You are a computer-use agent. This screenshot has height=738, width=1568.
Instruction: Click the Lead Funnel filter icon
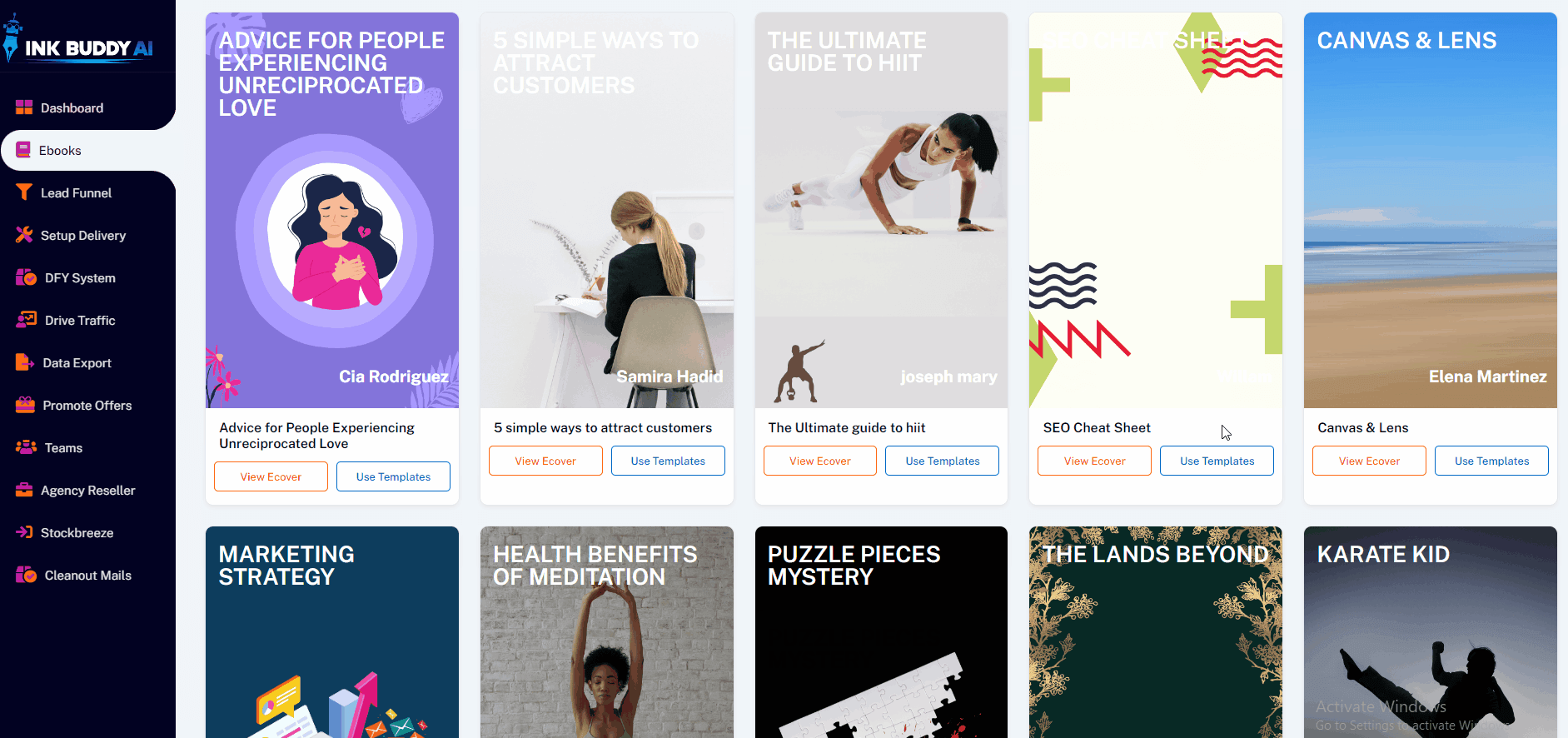click(24, 192)
